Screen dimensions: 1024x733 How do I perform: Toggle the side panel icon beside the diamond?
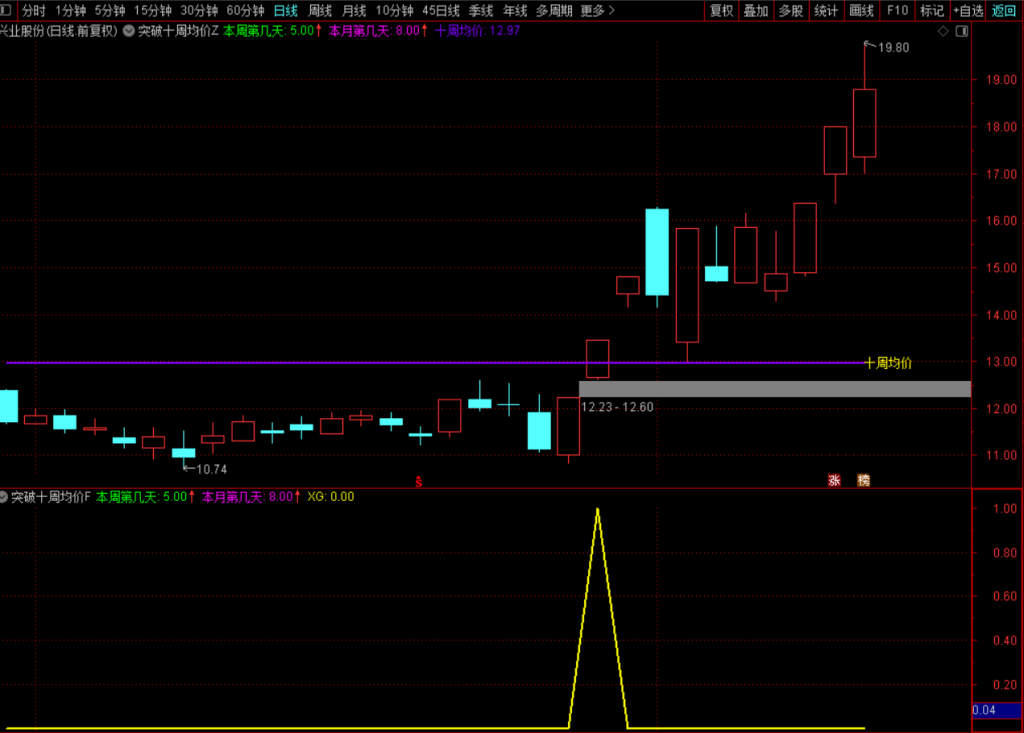pyautogui.click(x=962, y=31)
